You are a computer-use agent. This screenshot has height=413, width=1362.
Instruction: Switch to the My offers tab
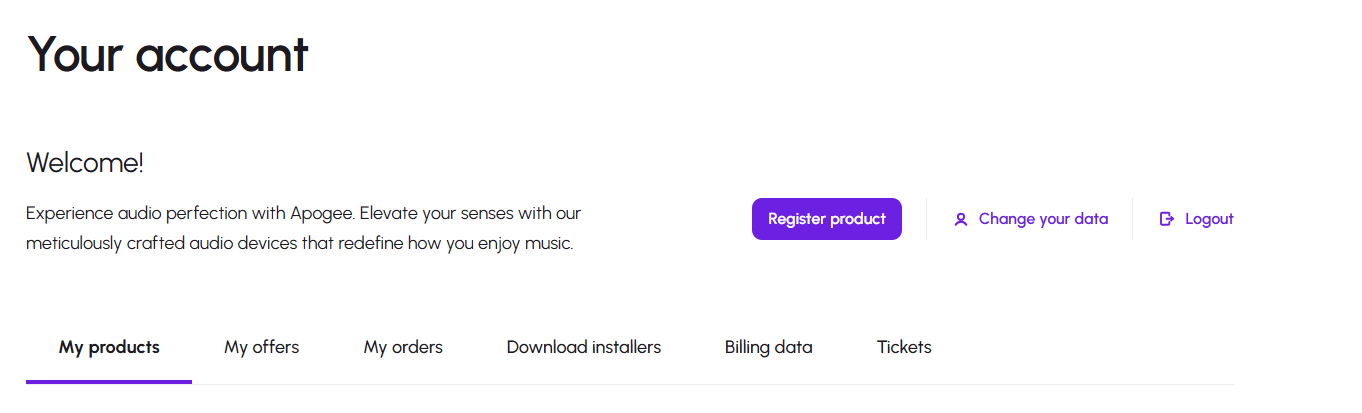point(261,347)
